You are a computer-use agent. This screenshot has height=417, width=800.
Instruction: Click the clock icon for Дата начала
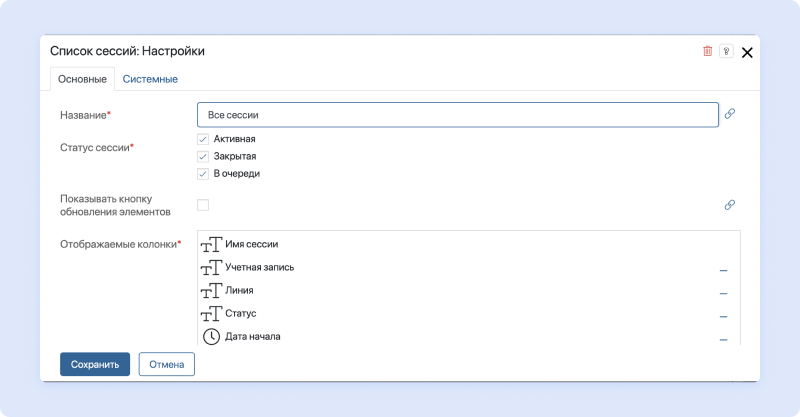click(x=211, y=337)
